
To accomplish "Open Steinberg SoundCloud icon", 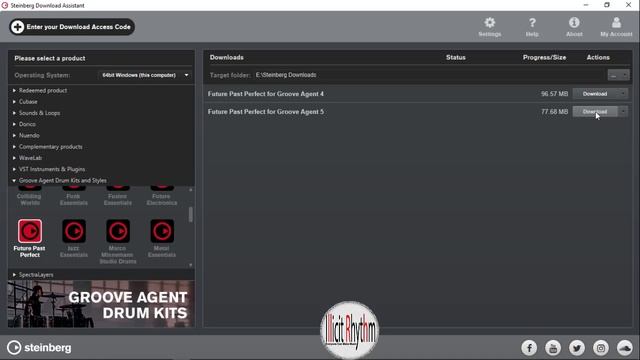I will (x=624, y=348).
